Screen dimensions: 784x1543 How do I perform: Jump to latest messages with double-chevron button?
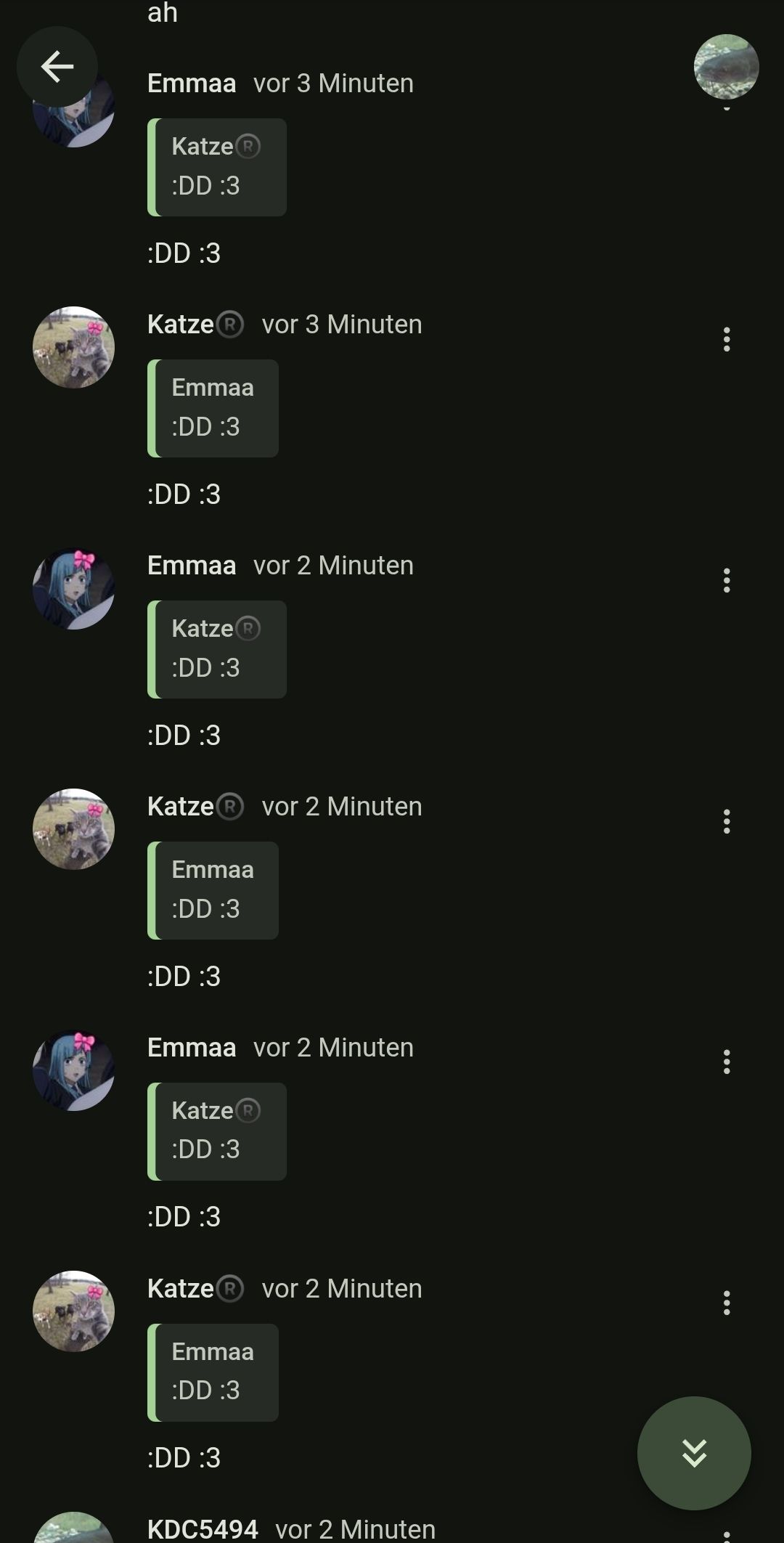tap(694, 1453)
